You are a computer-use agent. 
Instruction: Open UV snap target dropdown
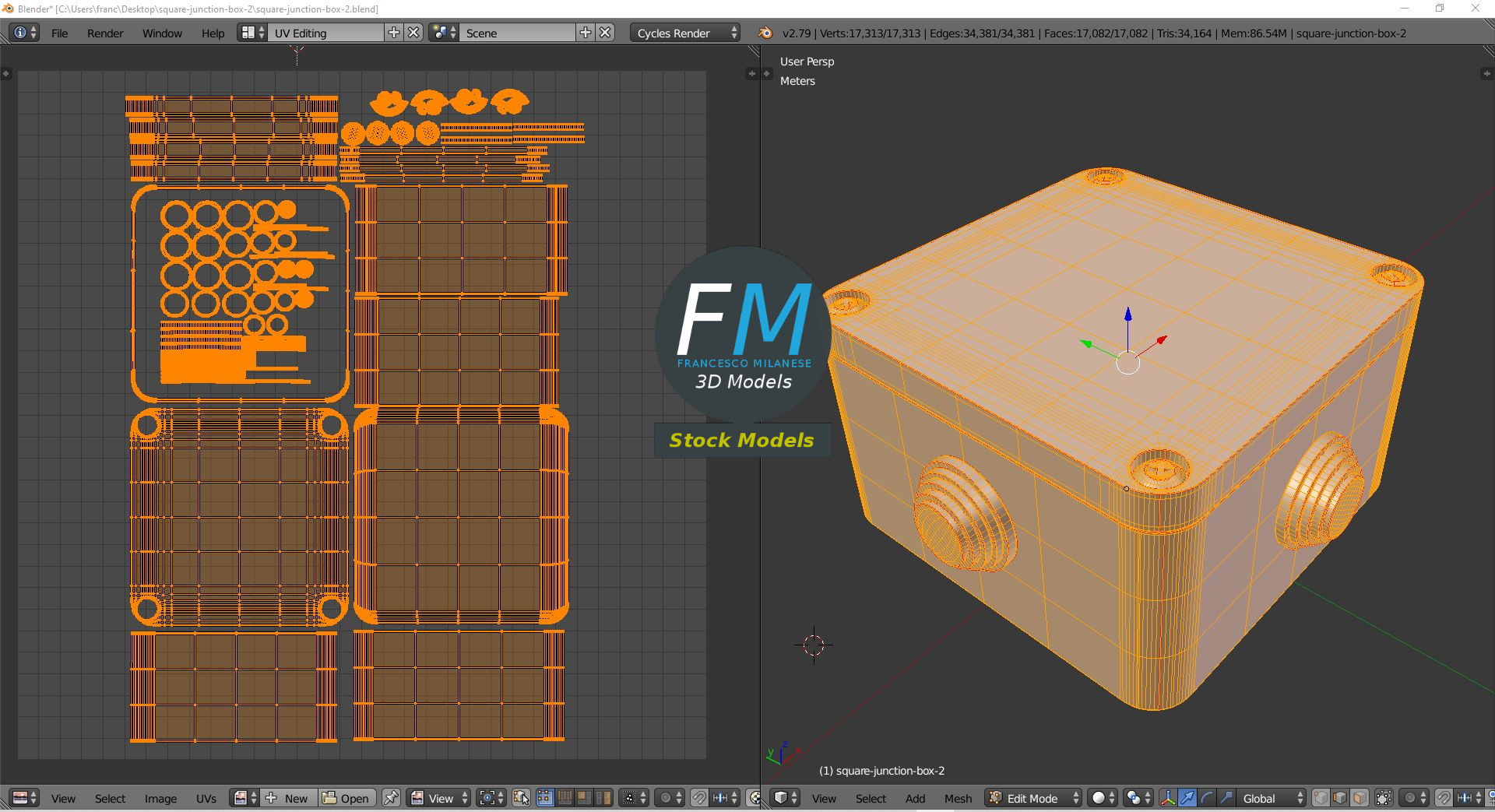[x=725, y=798]
